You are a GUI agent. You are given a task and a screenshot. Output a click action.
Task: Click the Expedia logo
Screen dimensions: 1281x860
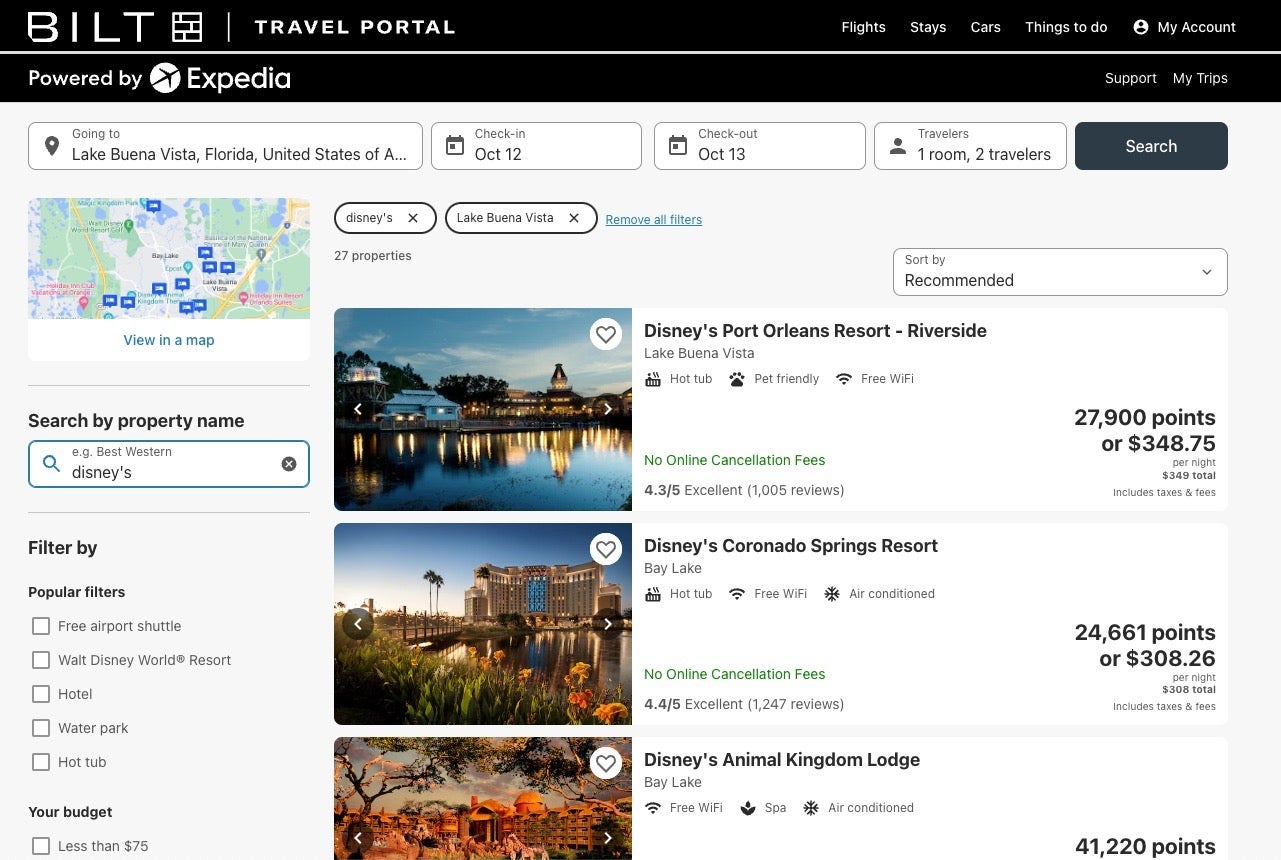tap(219, 78)
